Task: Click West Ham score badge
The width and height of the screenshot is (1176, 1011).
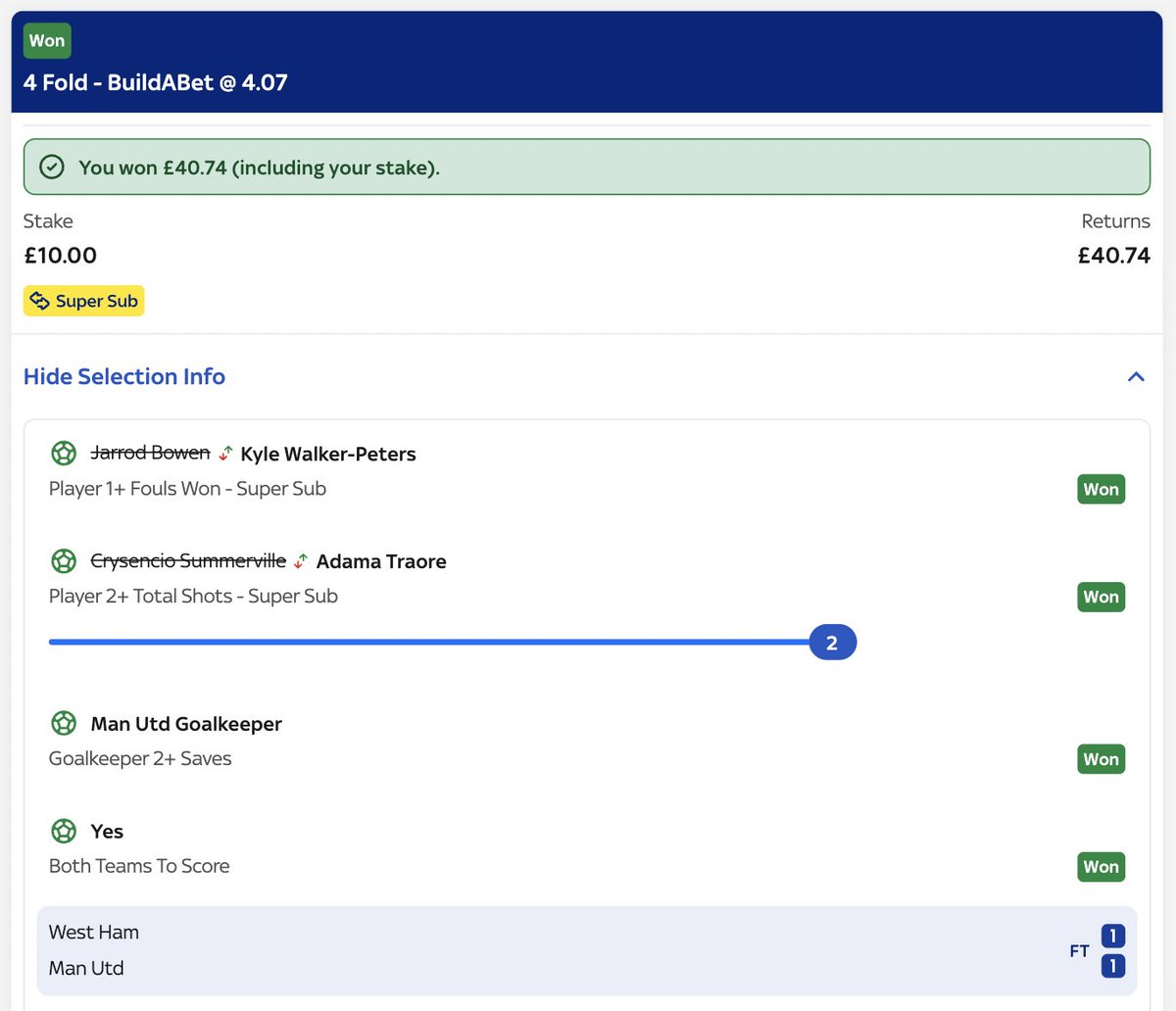Action: tap(1112, 936)
